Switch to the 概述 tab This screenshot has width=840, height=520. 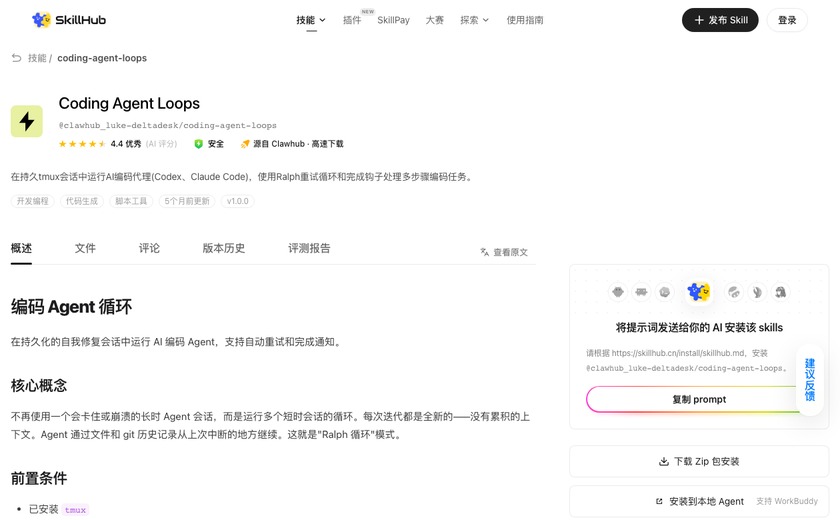[x=21, y=248]
